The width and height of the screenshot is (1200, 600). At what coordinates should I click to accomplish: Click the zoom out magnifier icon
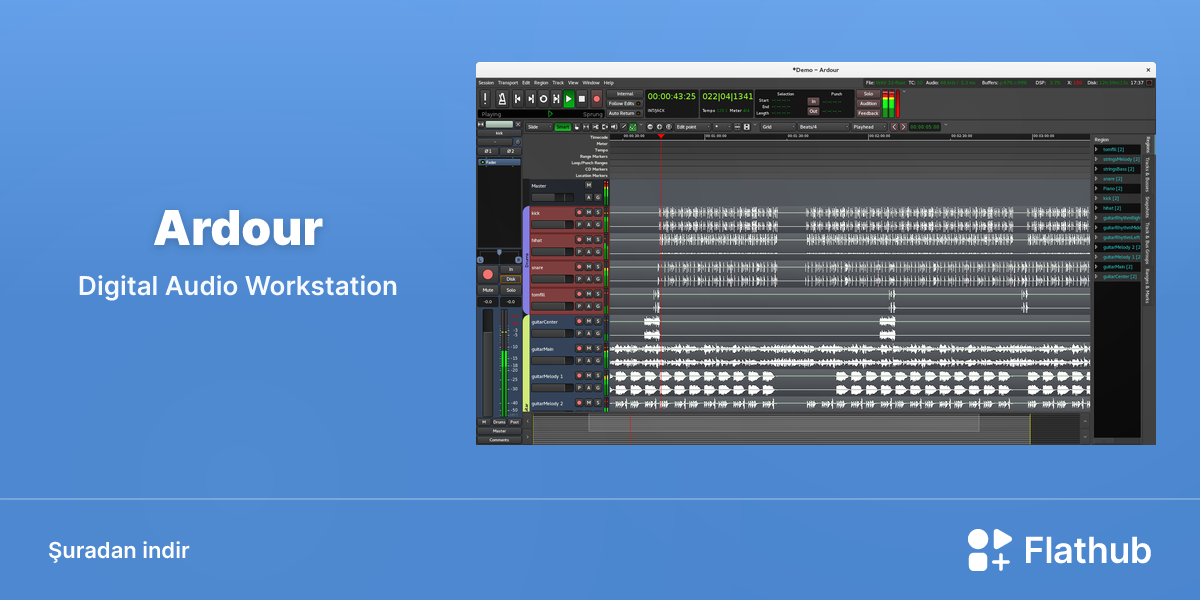point(650,127)
